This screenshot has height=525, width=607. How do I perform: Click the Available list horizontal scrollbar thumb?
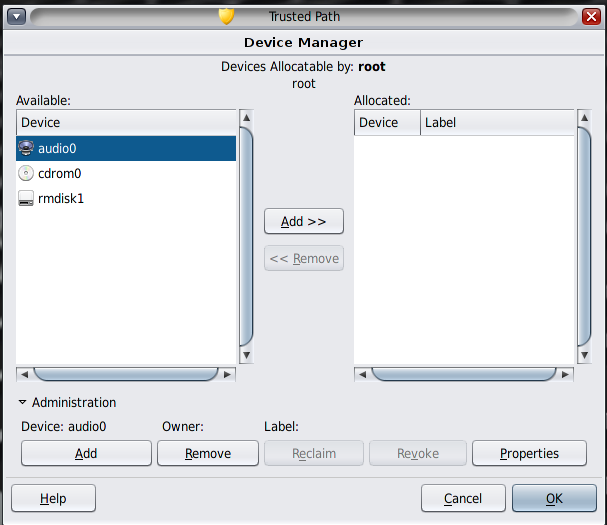pos(126,374)
